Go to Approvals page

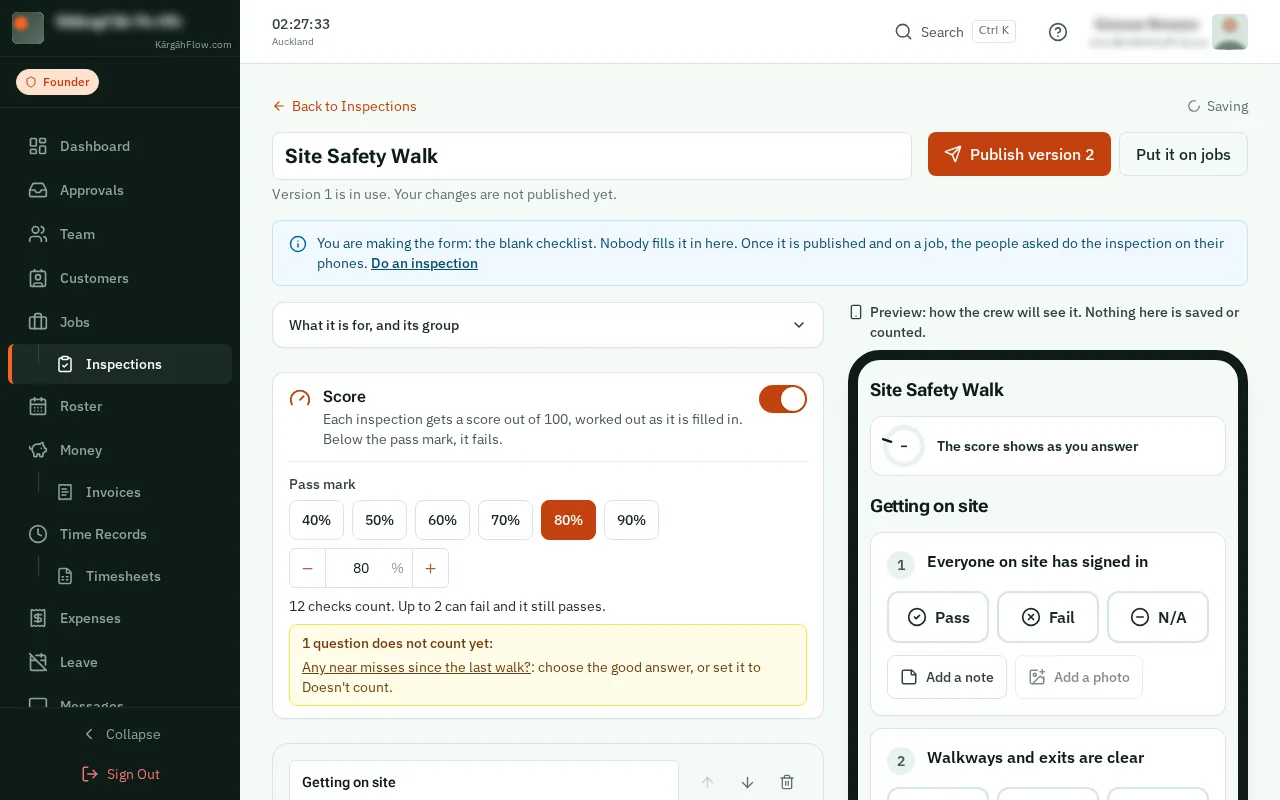tap(120, 190)
